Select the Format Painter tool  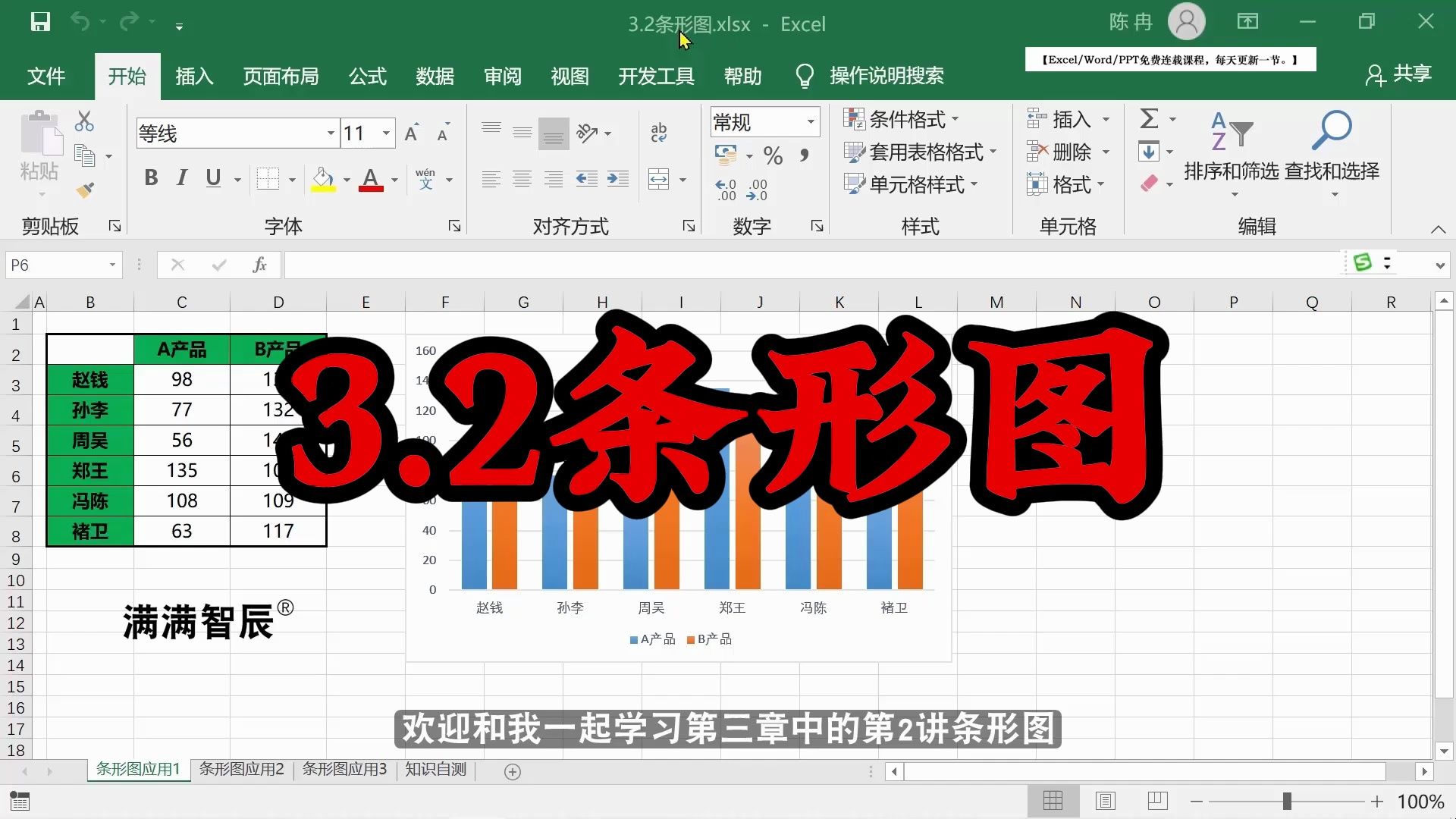tap(85, 190)
